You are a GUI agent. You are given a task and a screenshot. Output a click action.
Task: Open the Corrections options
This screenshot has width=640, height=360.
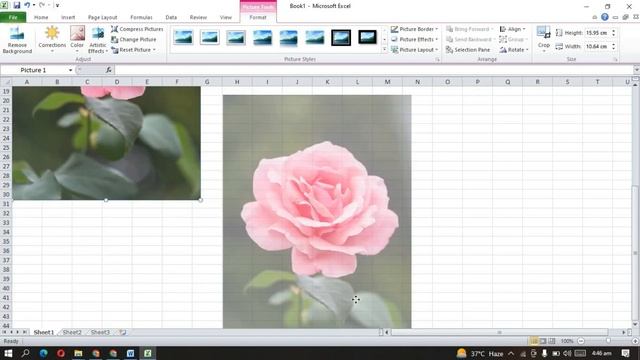click(x=52, y=39)
